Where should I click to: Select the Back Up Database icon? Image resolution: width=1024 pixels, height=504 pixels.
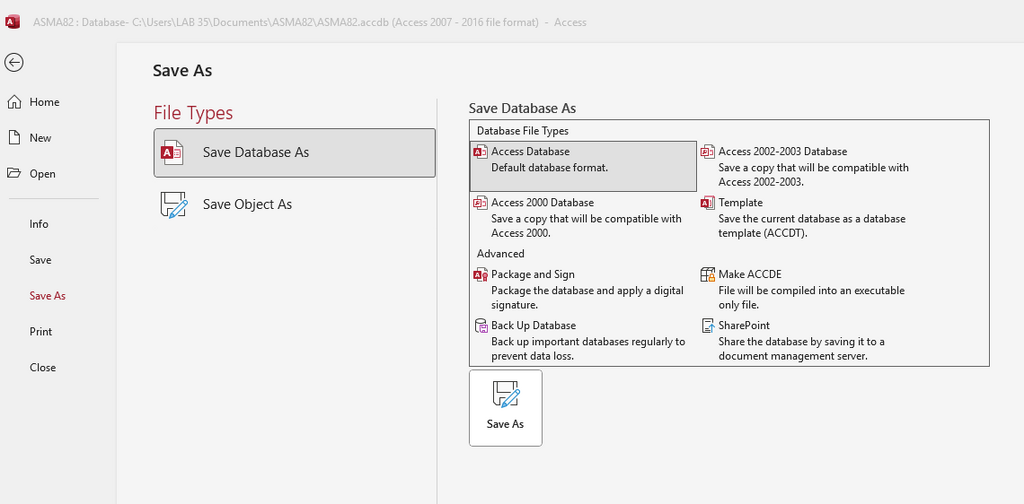[481, 326]
